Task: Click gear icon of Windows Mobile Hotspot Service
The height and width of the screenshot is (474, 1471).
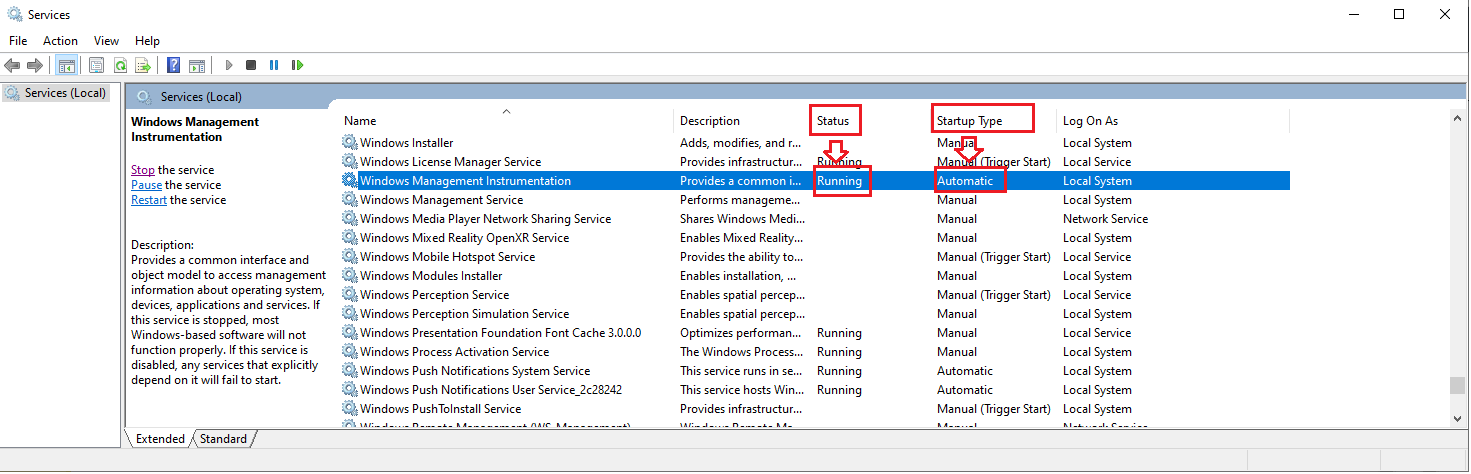Action: tap(349, 257)
